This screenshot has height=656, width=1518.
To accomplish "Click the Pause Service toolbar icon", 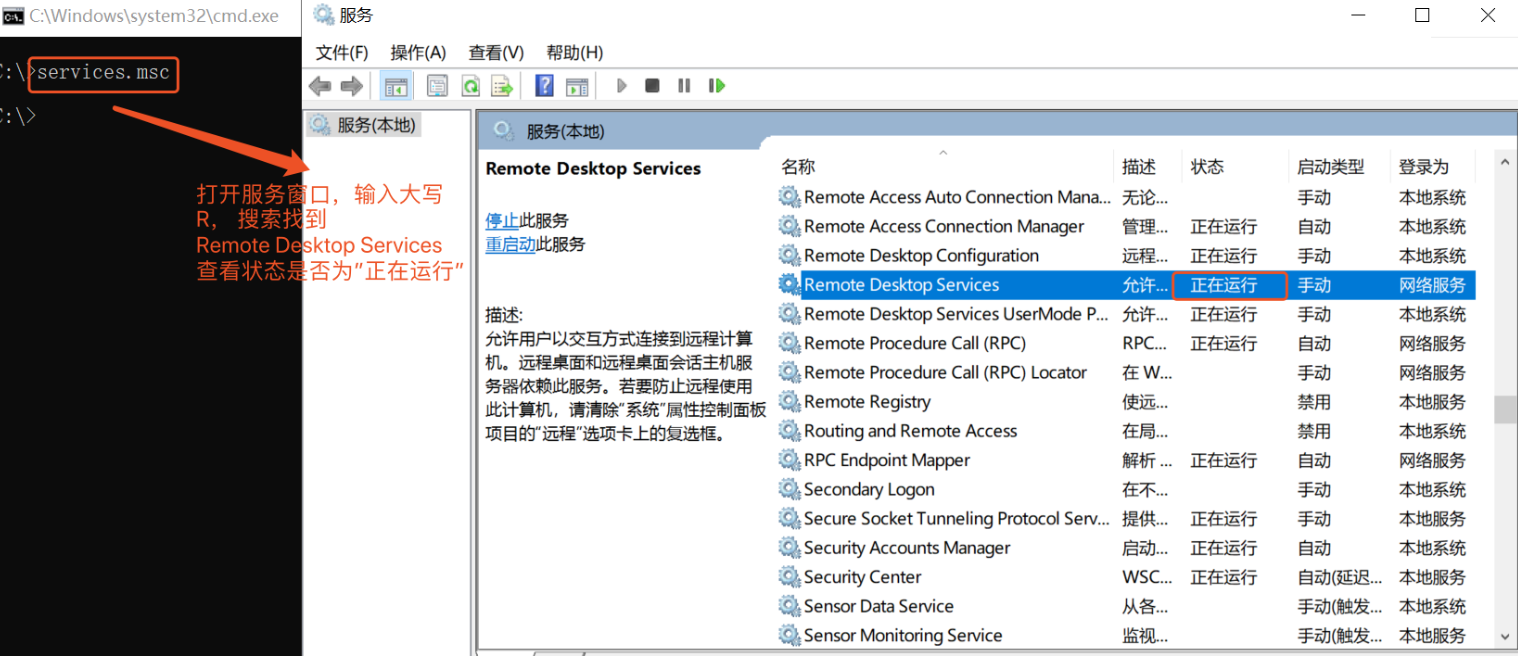I will click(684, 85).
